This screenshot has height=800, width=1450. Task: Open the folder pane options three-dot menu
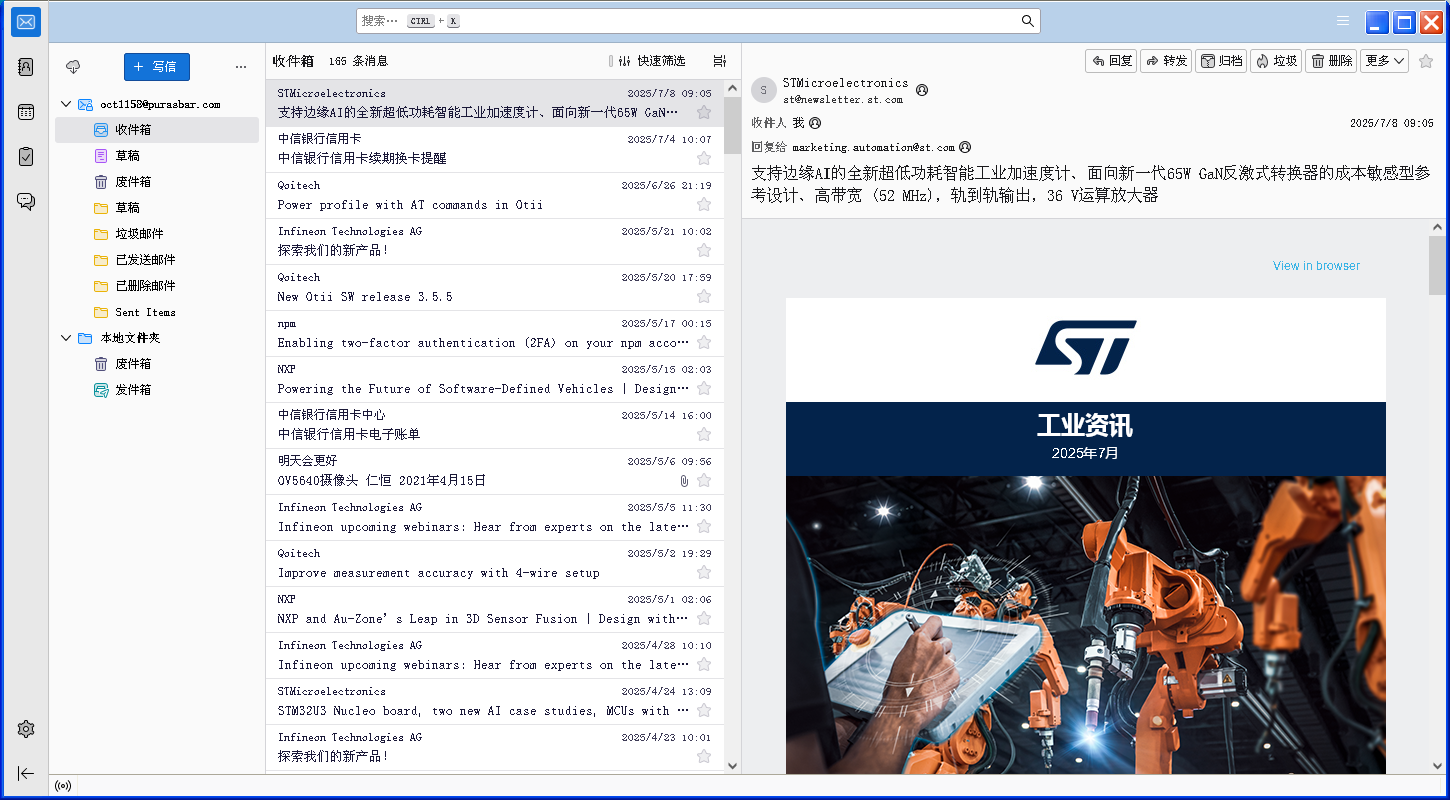click(241, 67)
